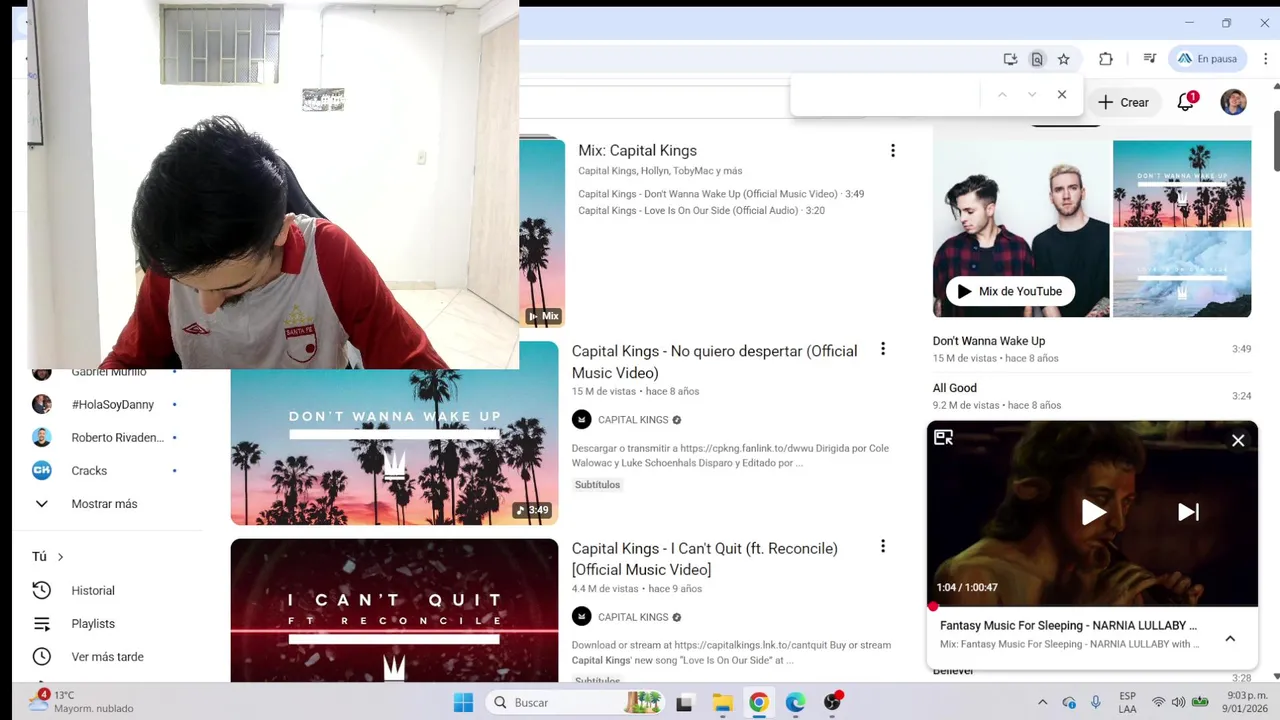Skip to next video in miniplayer

click(x=1188, y=512)
